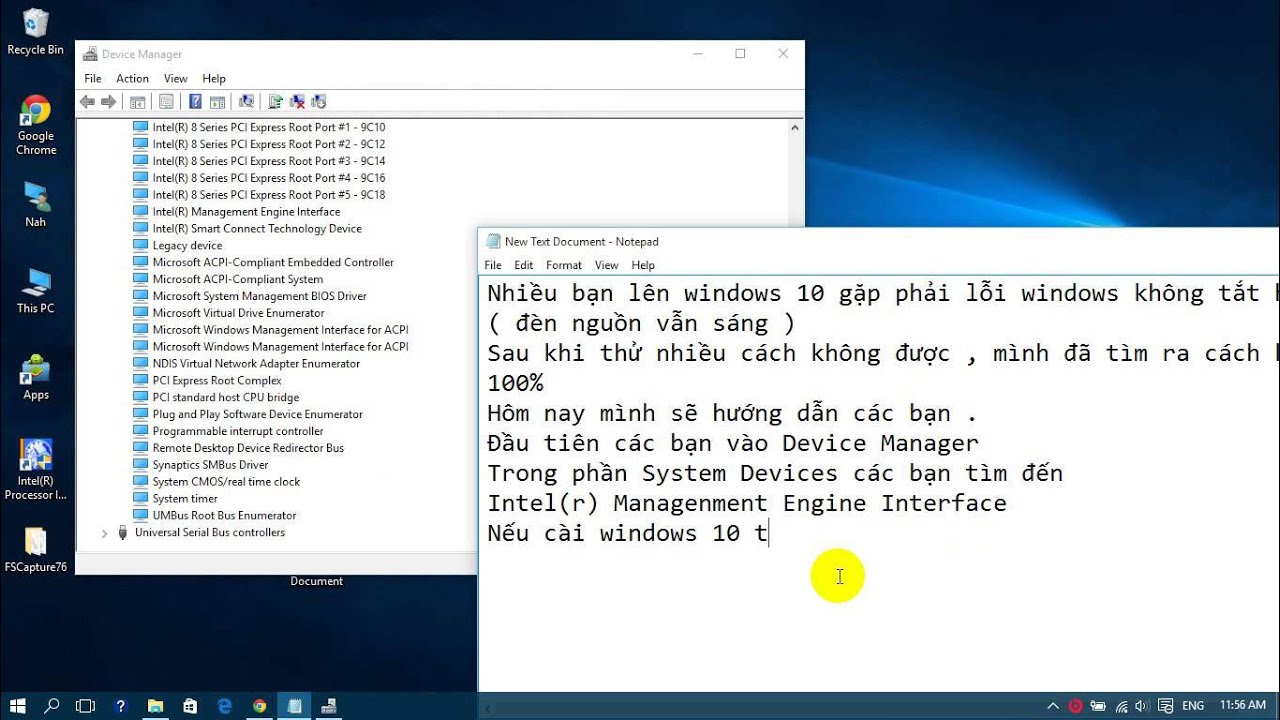
Task: Open the Help menu in Device Manager
Action: pyautogui.click(x=214, y=78)
